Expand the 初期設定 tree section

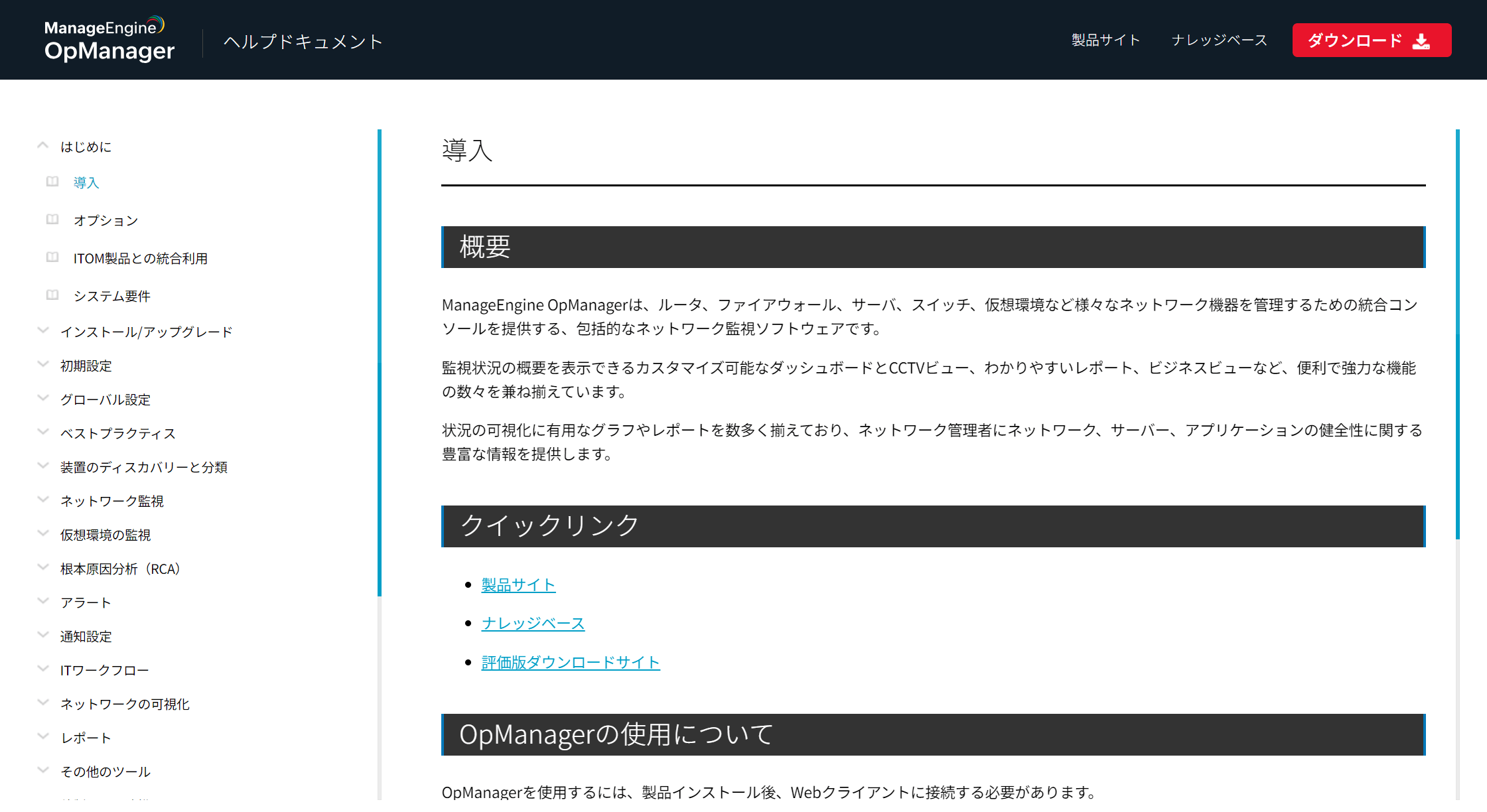tap(43, 364)
